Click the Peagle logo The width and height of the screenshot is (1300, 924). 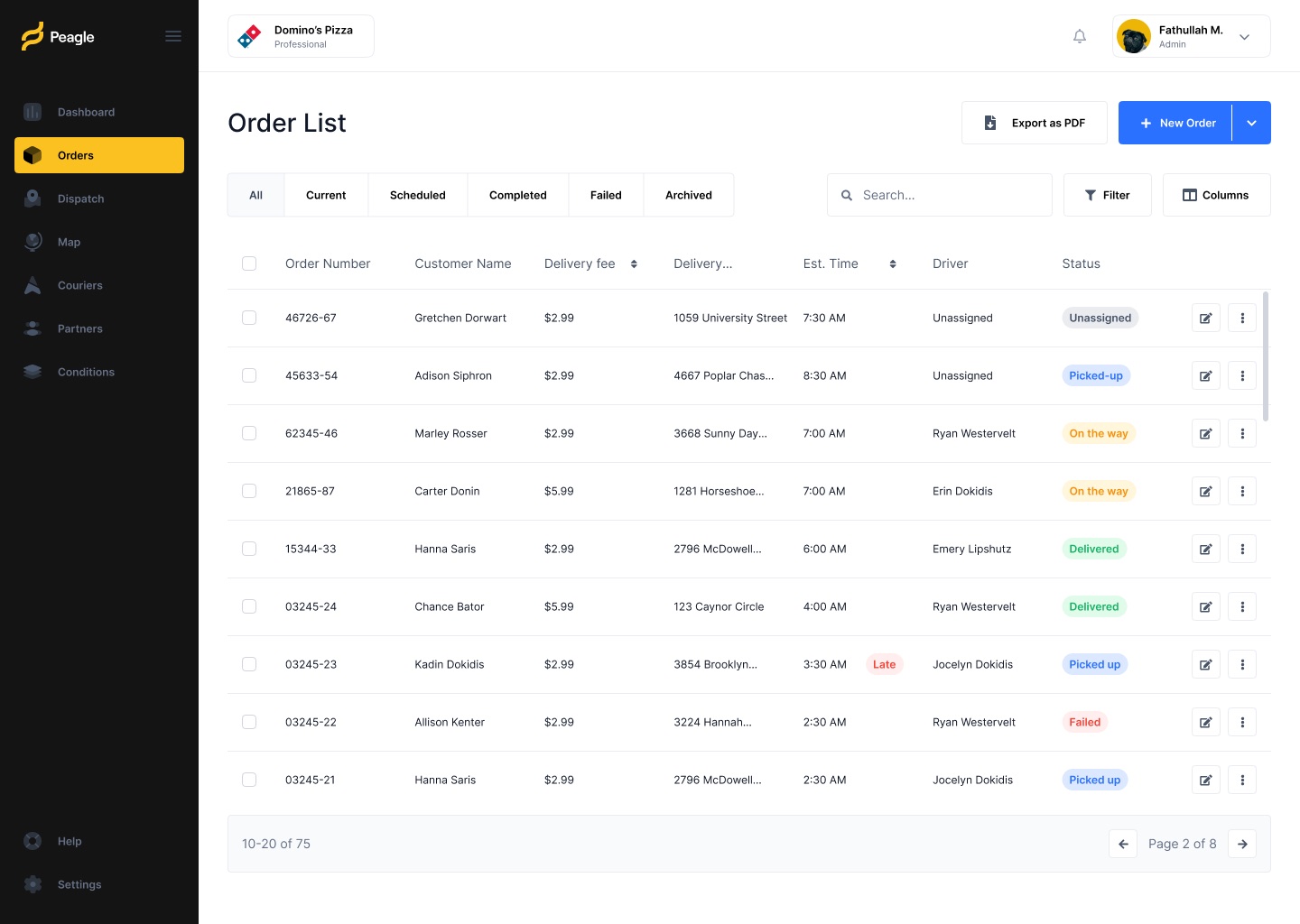pyautogui.click(x=58, y=36)
